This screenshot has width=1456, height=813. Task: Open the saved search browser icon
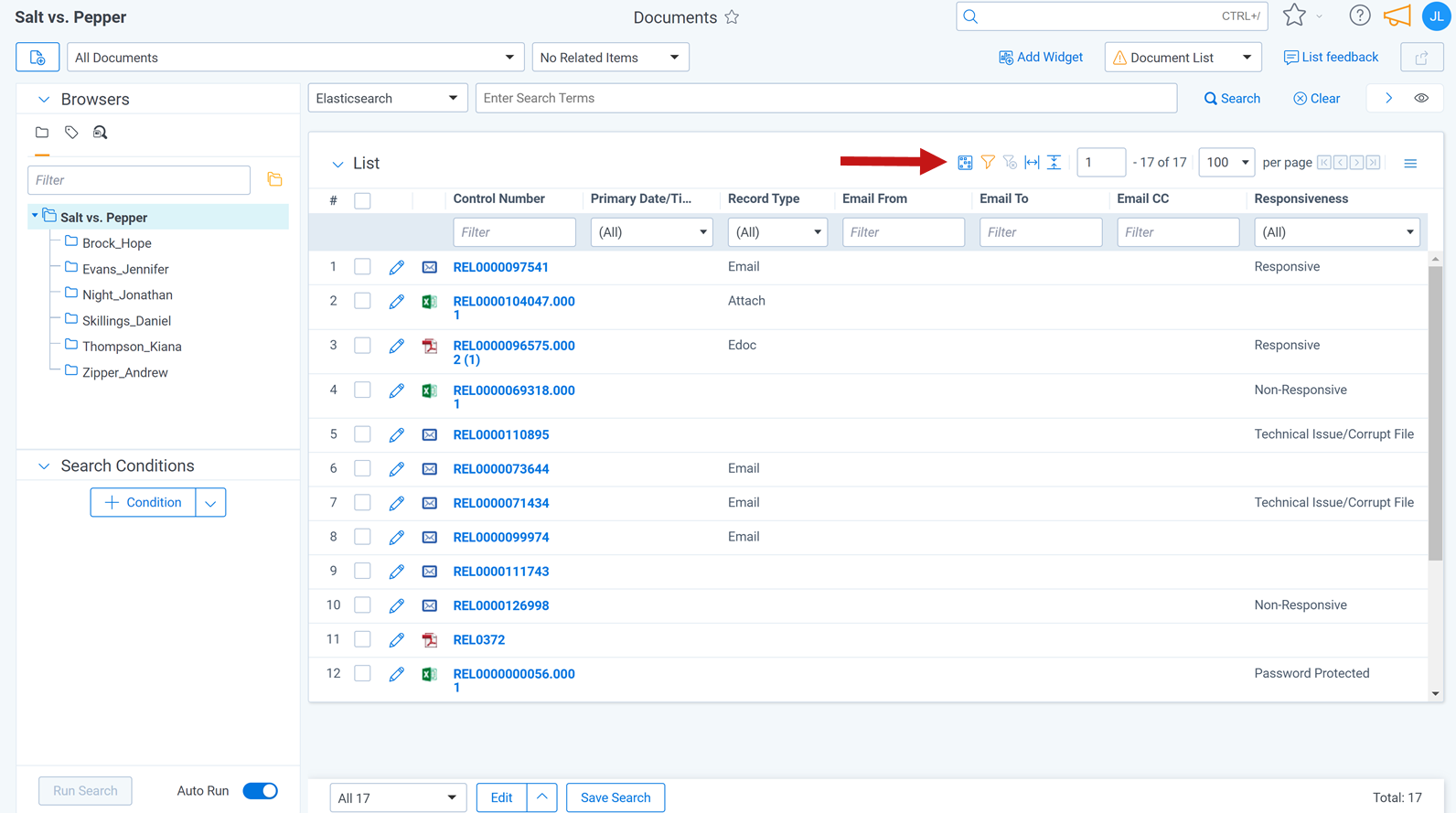click(x=100, y=133)
